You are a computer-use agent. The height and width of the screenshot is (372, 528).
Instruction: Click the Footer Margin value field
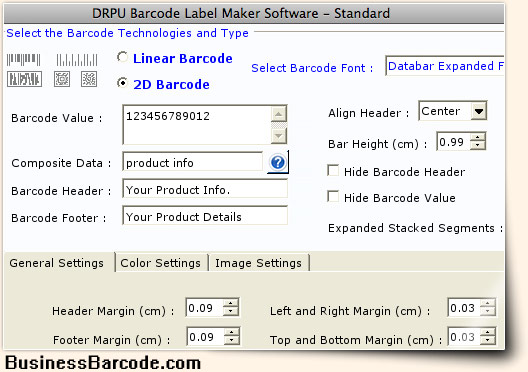point(205,336)
